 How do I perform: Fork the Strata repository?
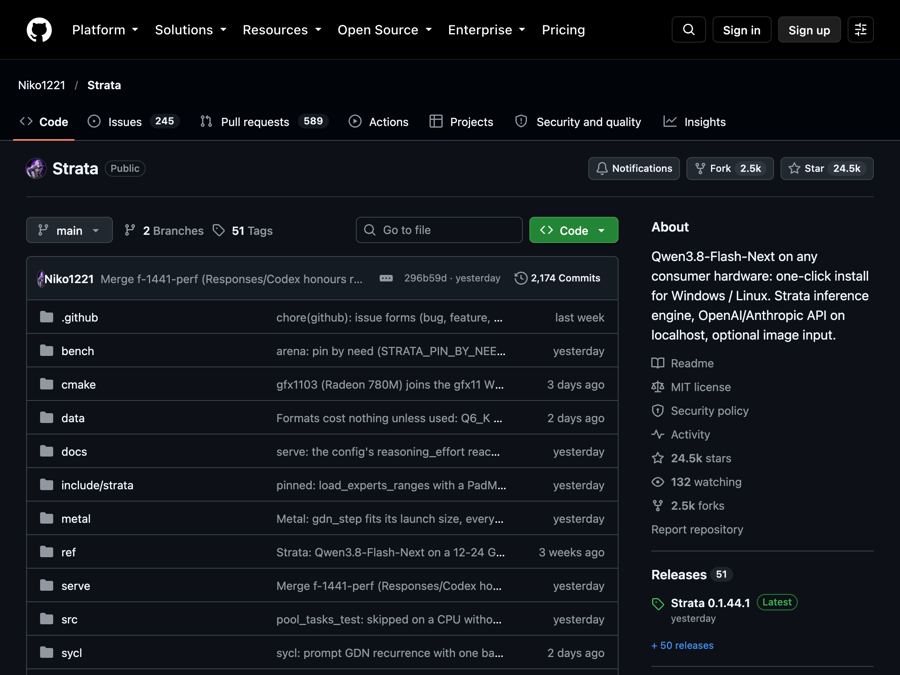(x=730, y=169)
